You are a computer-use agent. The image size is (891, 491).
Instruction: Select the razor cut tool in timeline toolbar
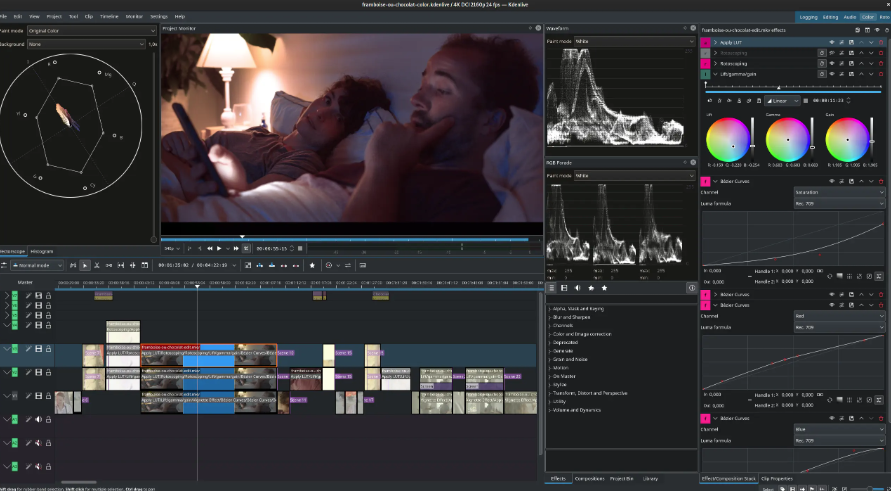click(x=98, y=265)
